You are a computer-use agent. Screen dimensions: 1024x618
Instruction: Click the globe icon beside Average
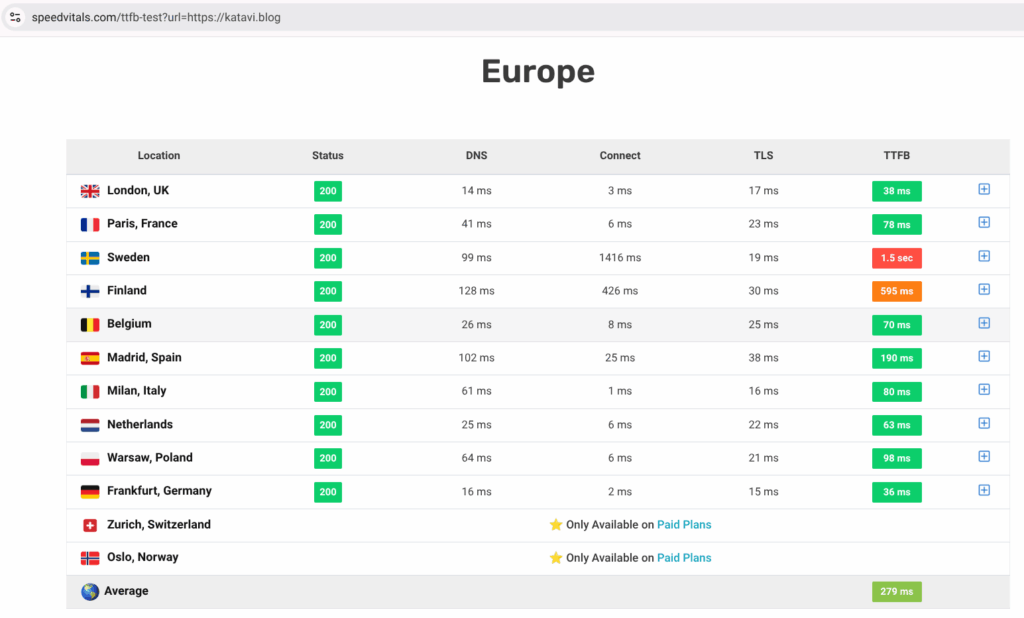[90, 592]
